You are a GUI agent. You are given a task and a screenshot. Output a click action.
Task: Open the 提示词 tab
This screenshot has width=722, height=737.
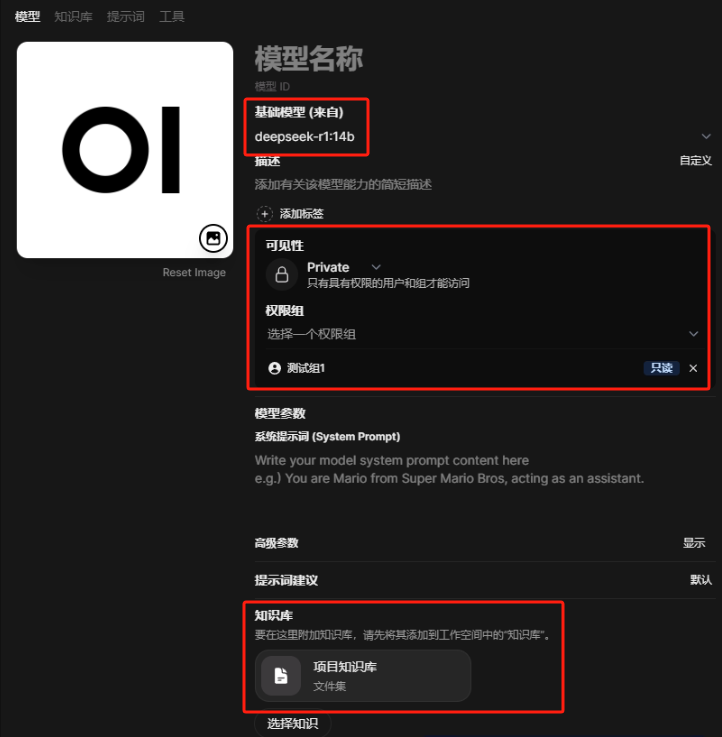pos(126,16)
